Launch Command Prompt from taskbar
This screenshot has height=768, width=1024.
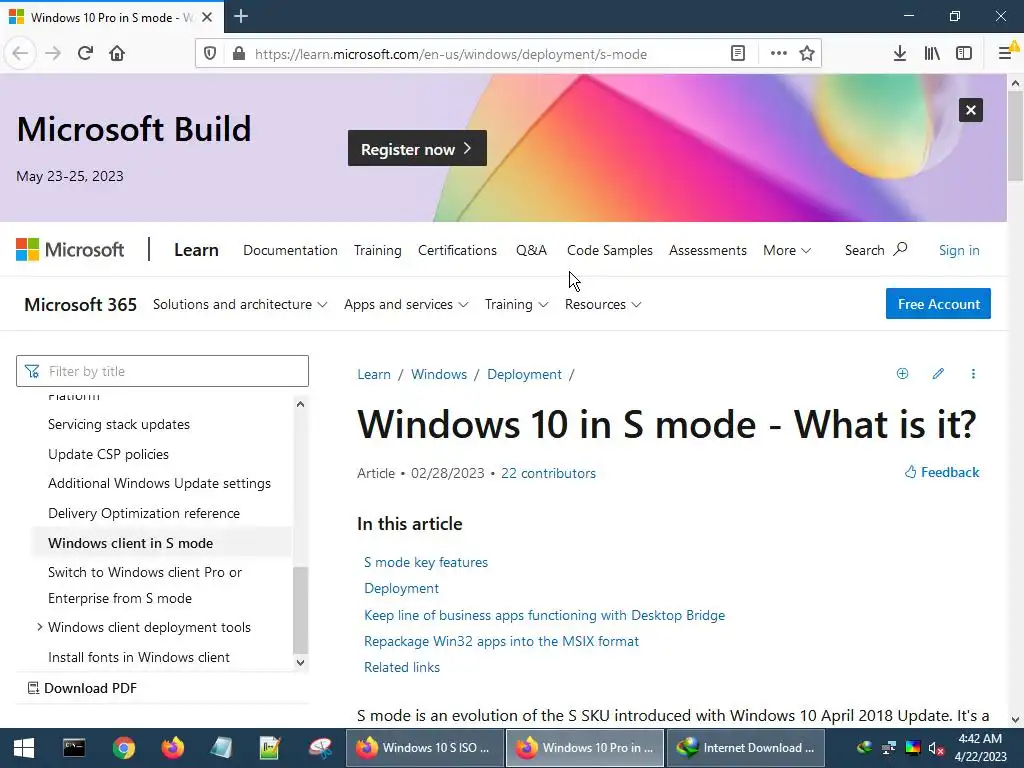pos(74,748)
